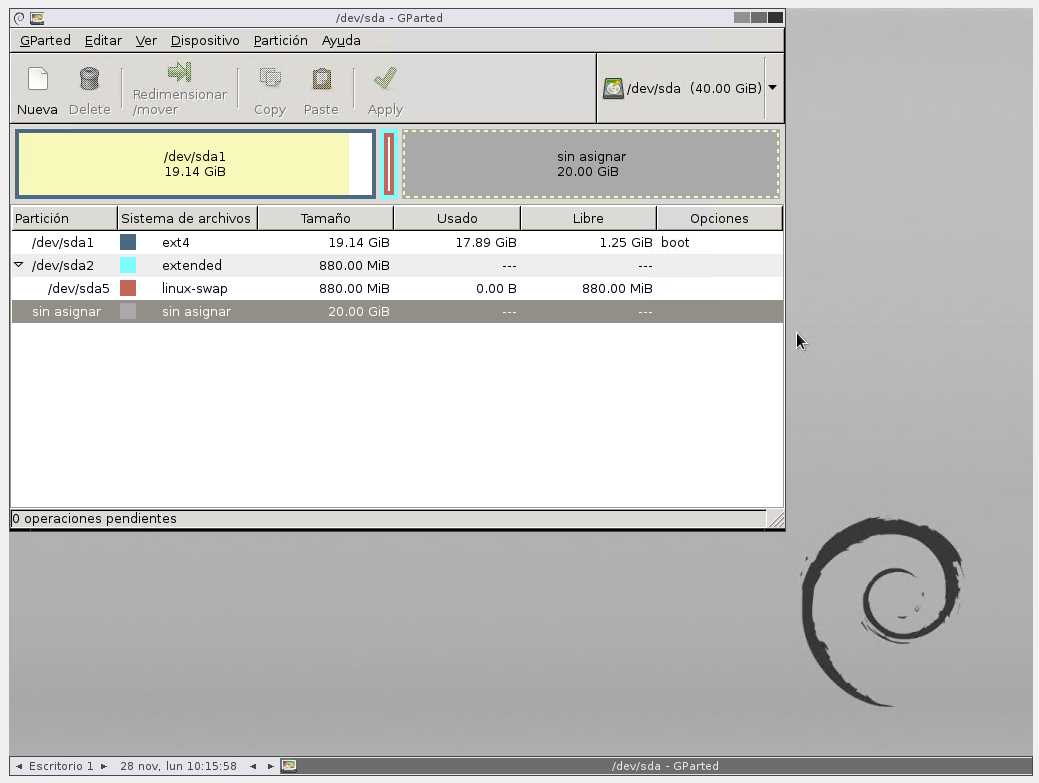Viewport: 1039px width, 783px height.
Task: Open the Dispositivo menu
Action: (x=205, y=40)
